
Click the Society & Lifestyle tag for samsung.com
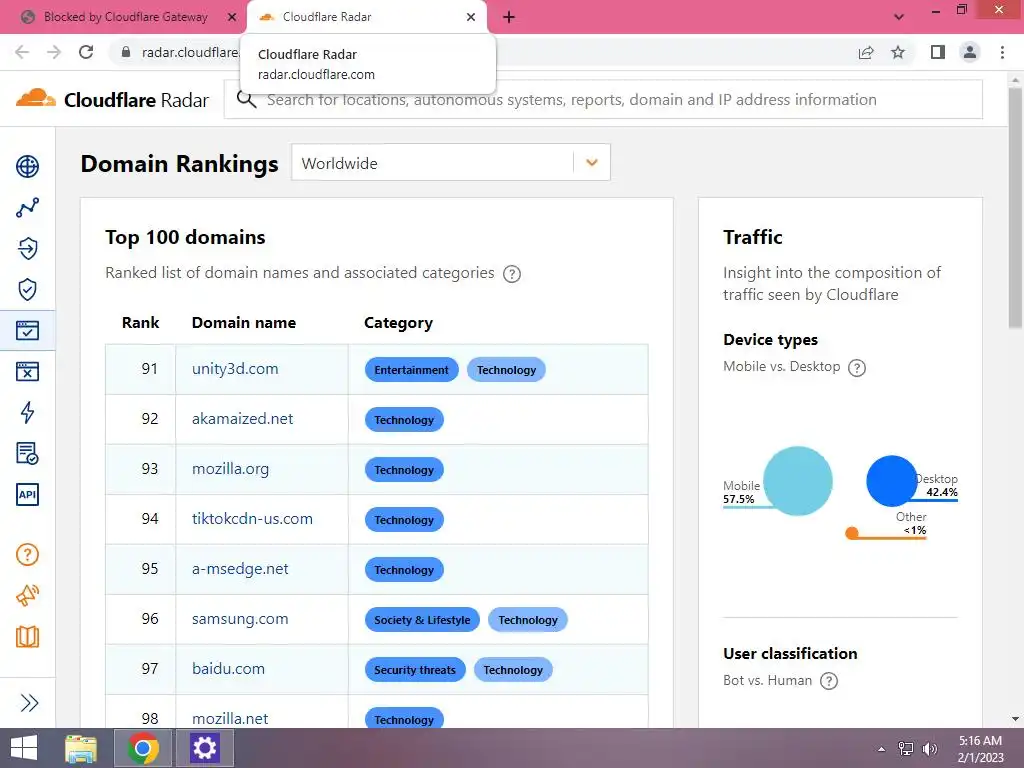pos(422,620)
